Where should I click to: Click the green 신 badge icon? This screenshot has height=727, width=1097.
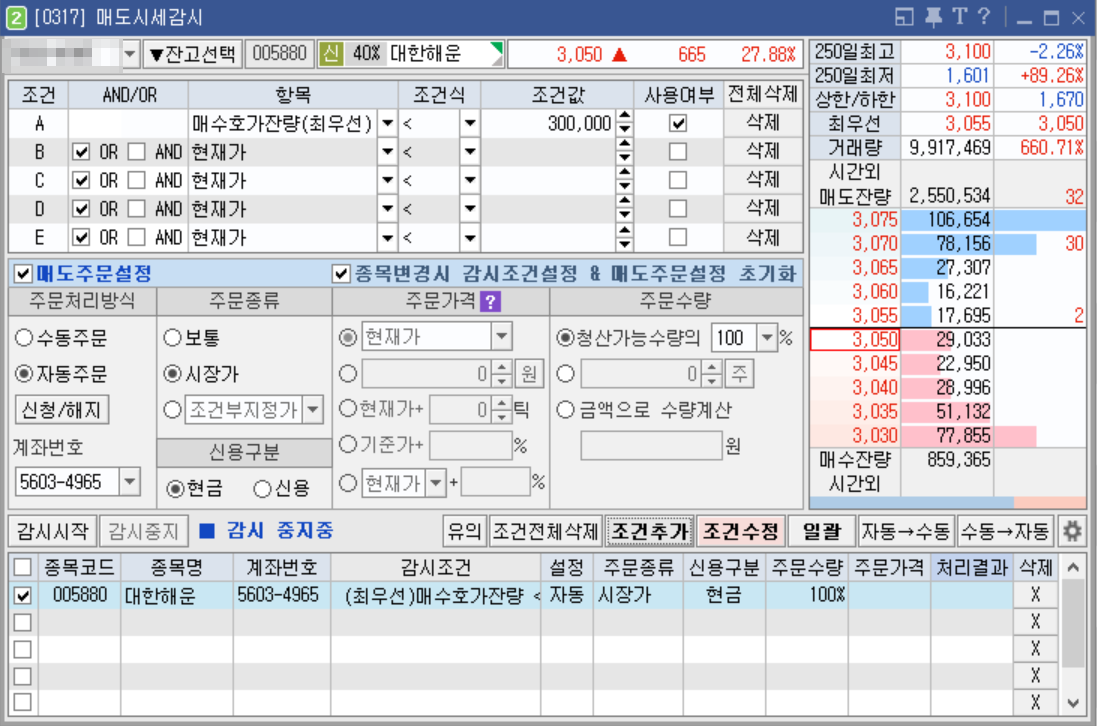(x=330, y=54)
